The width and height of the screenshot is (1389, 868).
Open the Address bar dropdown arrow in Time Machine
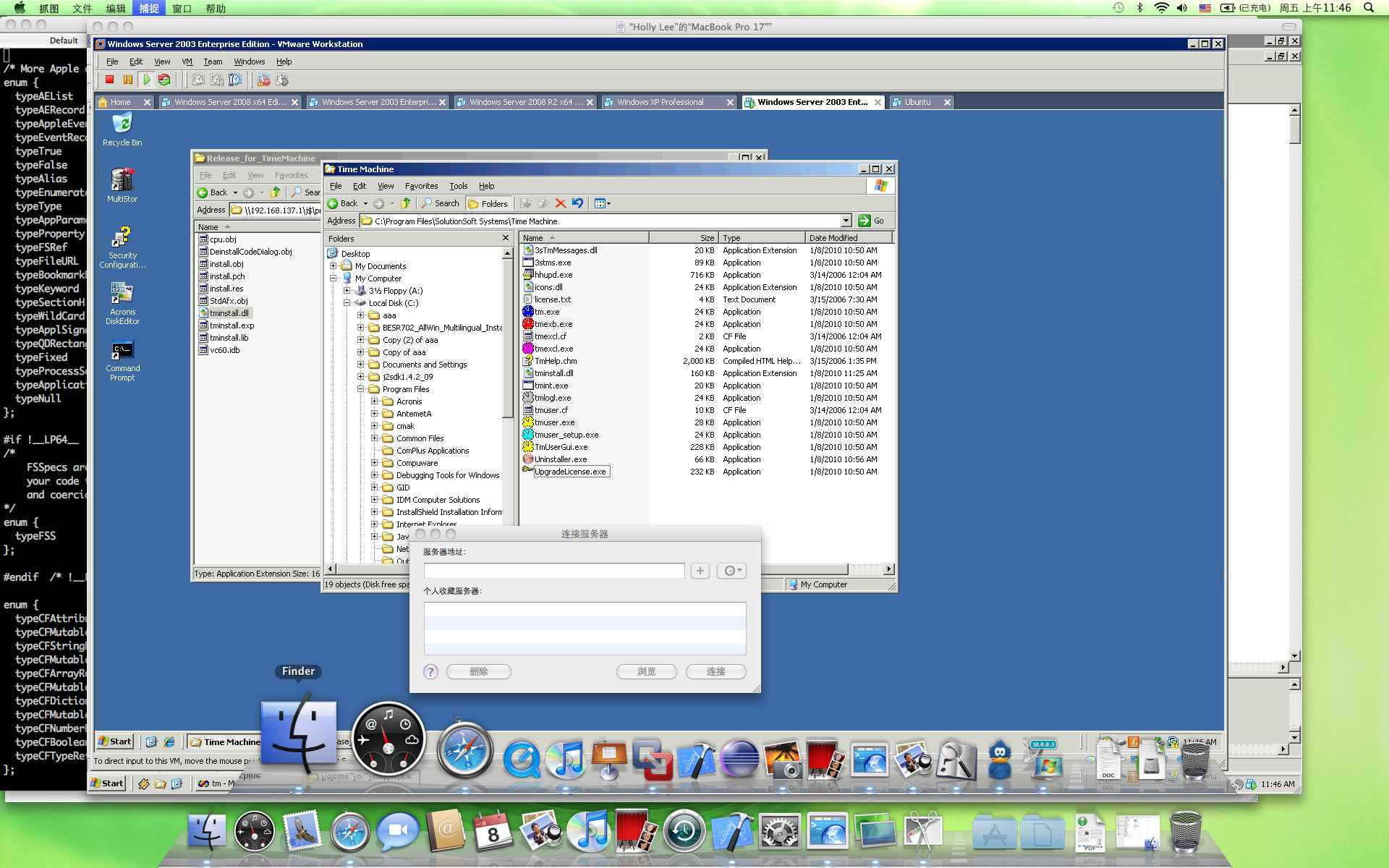pyautogui.click(x=846, y=221)
